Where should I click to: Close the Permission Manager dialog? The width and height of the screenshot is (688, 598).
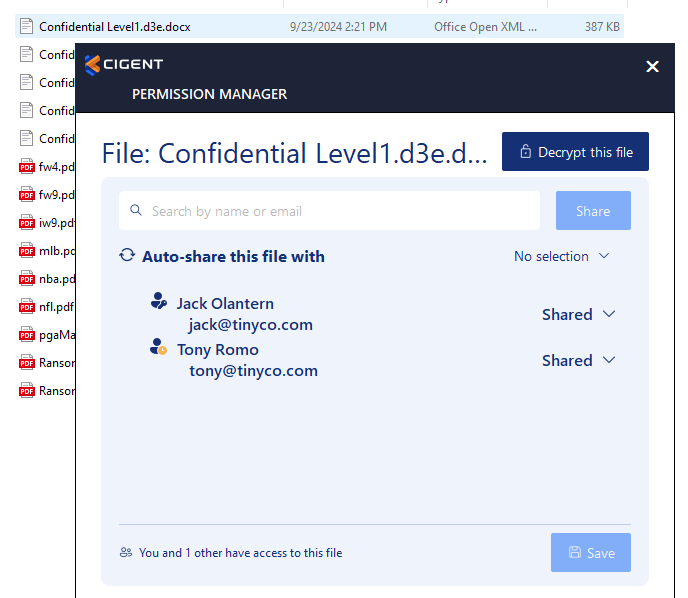coord(652,66)
